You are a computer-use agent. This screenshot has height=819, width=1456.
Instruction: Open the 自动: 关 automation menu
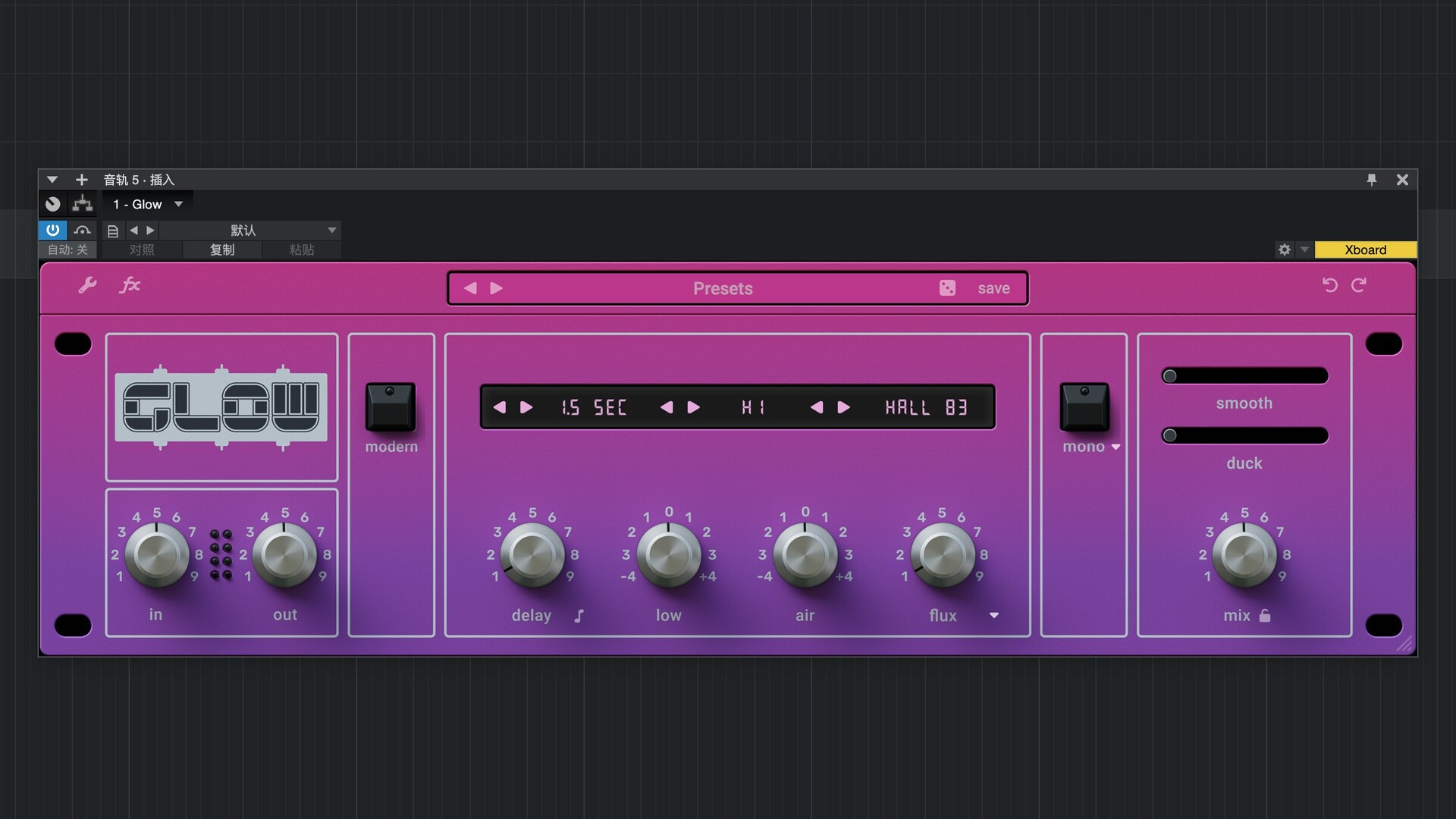coord(67,249)
